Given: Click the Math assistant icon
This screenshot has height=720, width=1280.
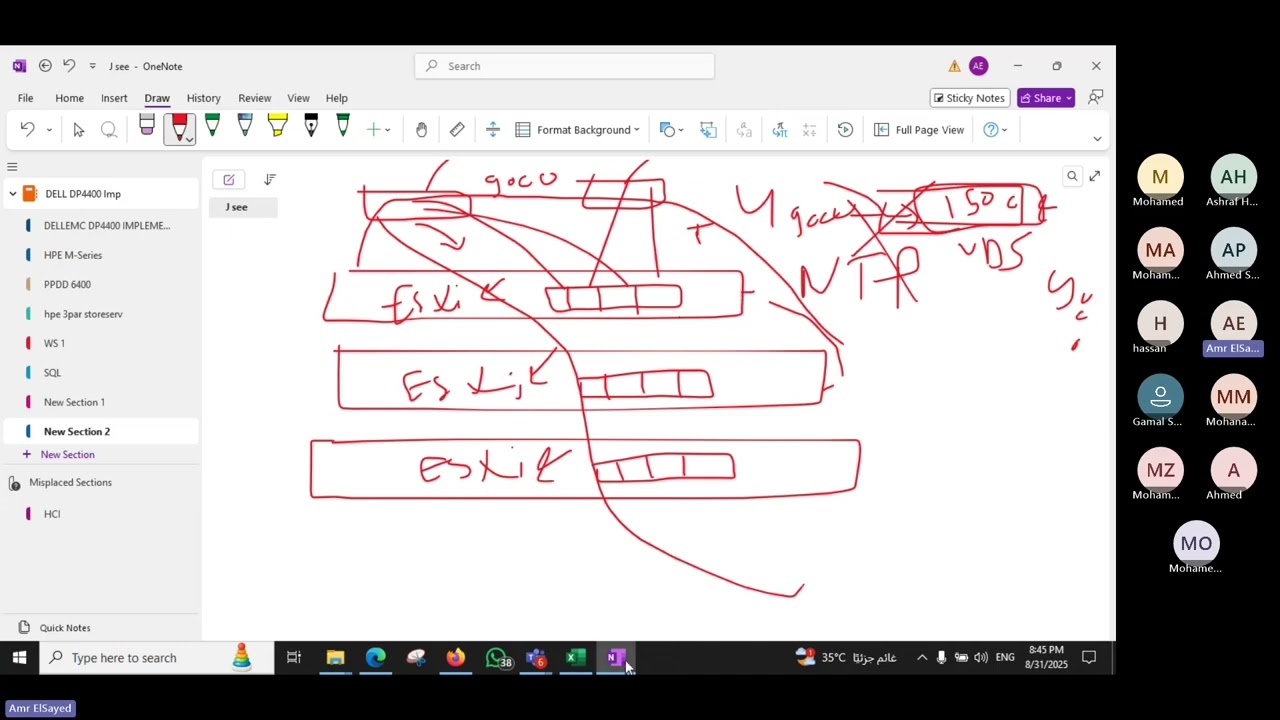Looking at the screenshot, I should [x=810, y=130].
